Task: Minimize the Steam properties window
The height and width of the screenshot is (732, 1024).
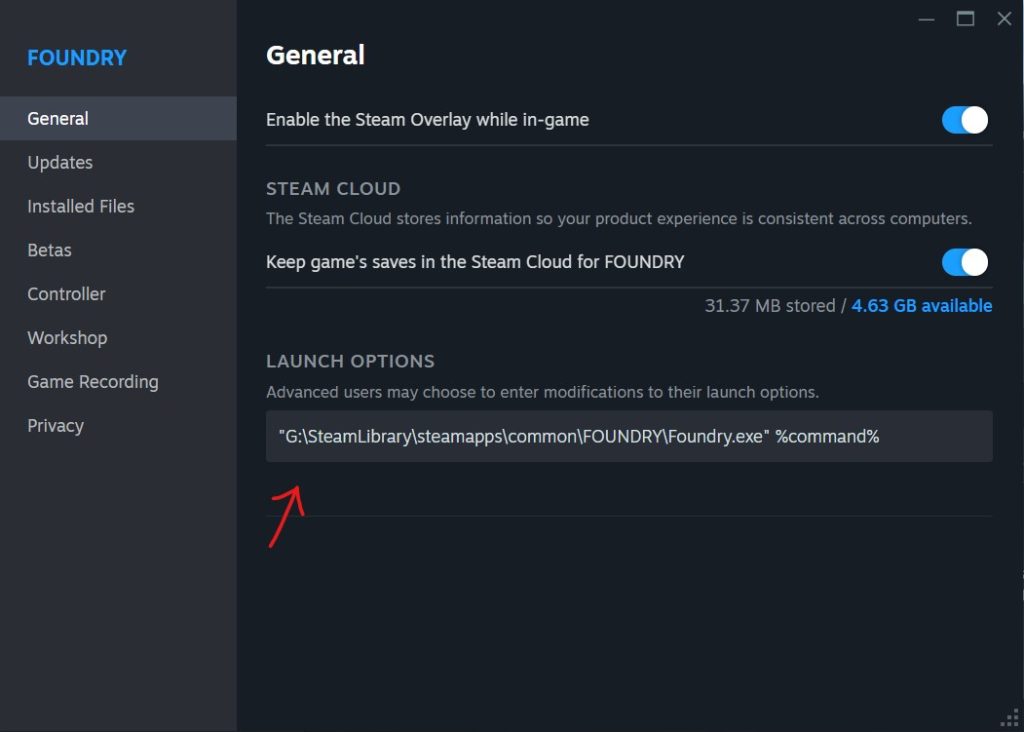Action: 926,18
